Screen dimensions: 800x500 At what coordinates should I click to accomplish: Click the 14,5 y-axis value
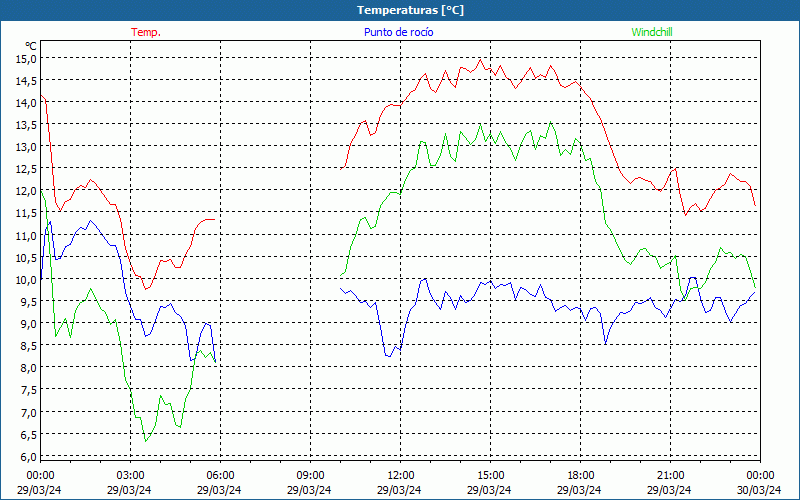(28, 81)
